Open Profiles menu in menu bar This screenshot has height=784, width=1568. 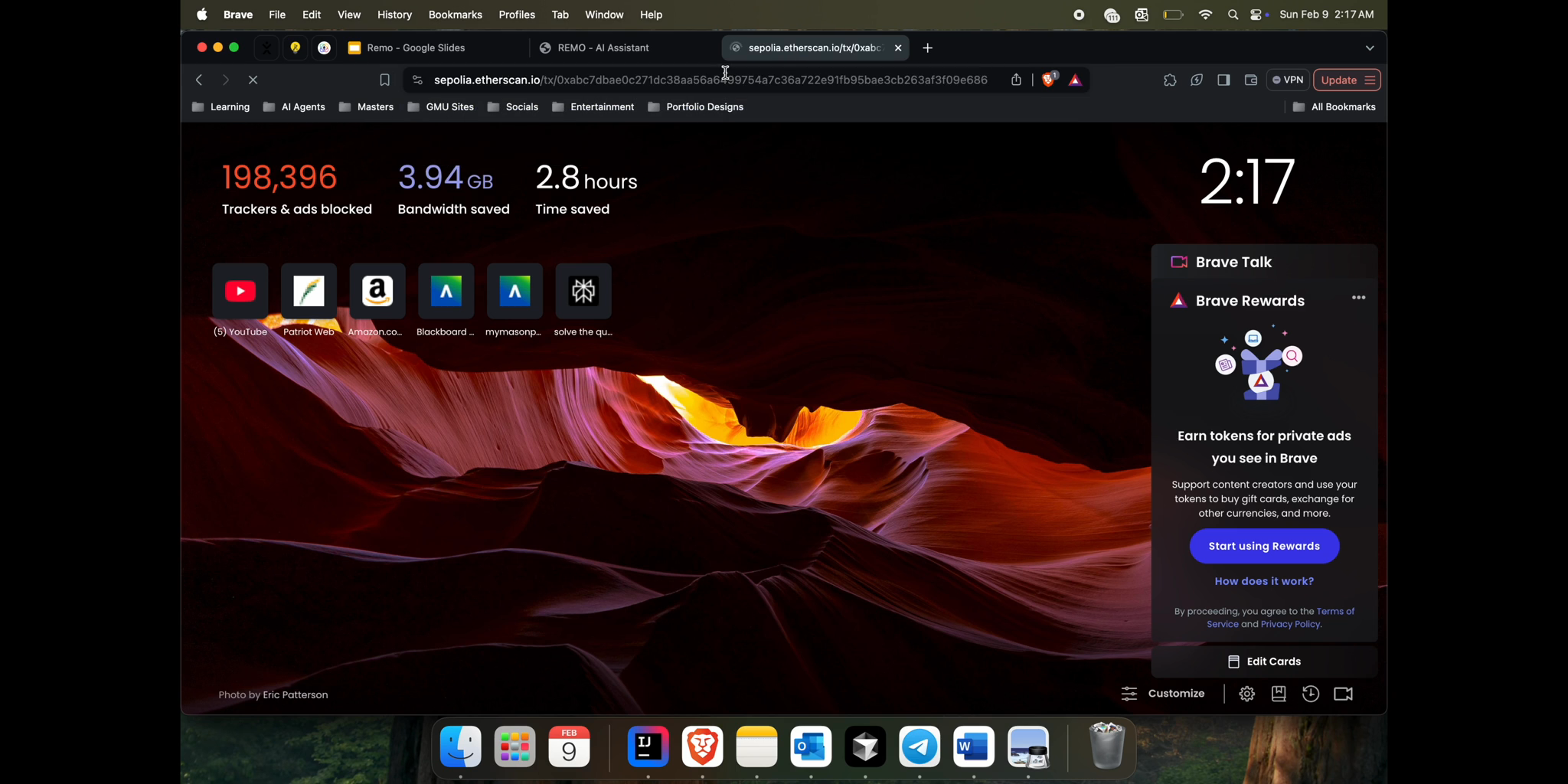tap(517, 15)
